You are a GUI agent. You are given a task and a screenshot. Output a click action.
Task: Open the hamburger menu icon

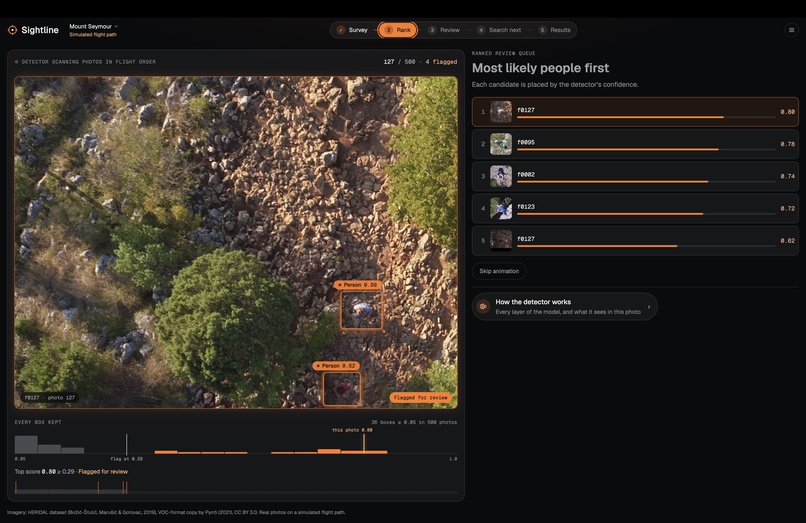pyautogui.click(x=791, y=30)
